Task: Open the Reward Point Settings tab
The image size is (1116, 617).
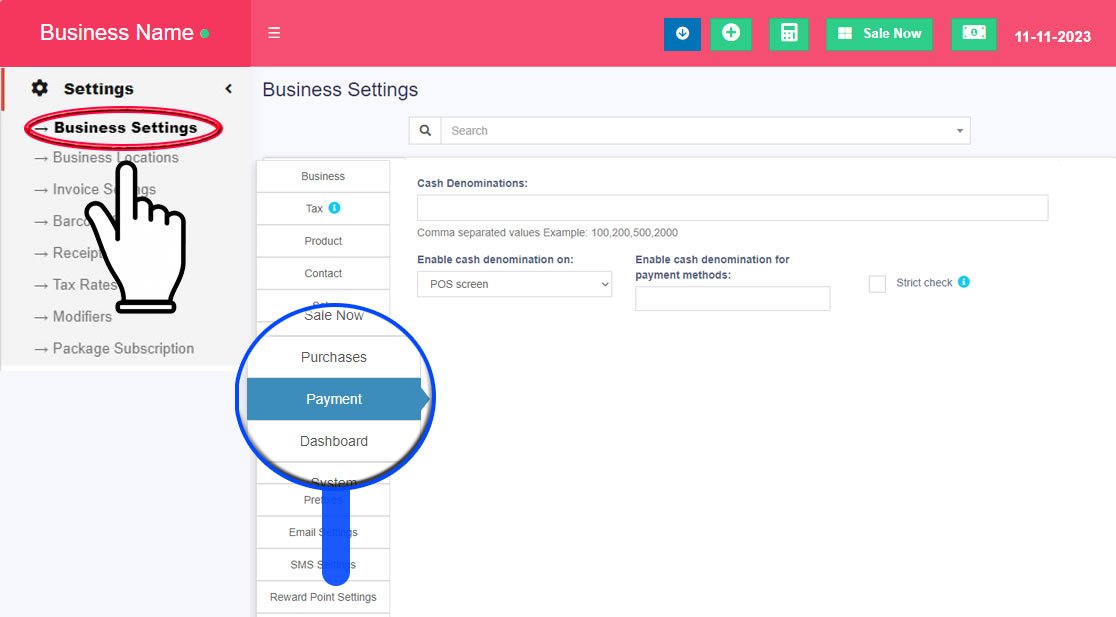Action: click(323, 597)
